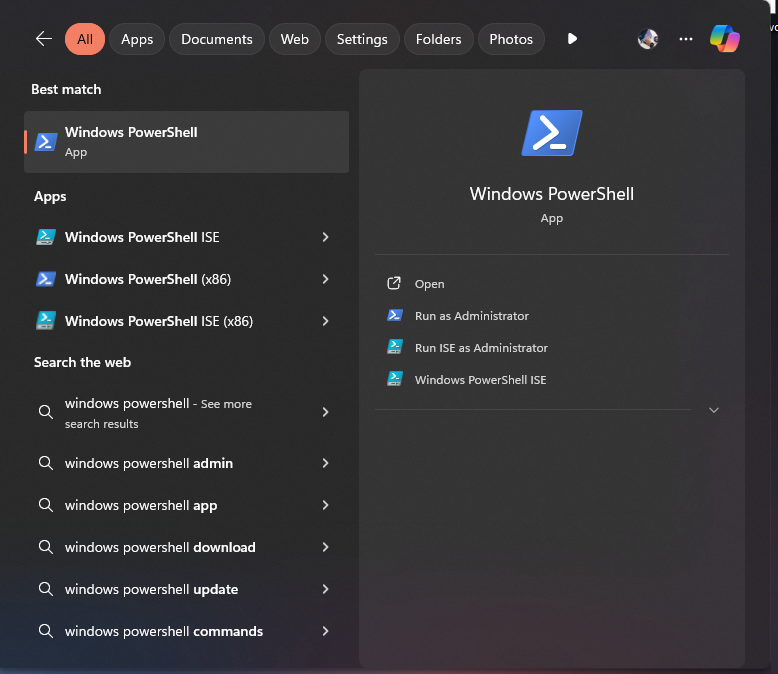
Task: Switch to the Documents filter tab
Action: click(x=217, y=39)
